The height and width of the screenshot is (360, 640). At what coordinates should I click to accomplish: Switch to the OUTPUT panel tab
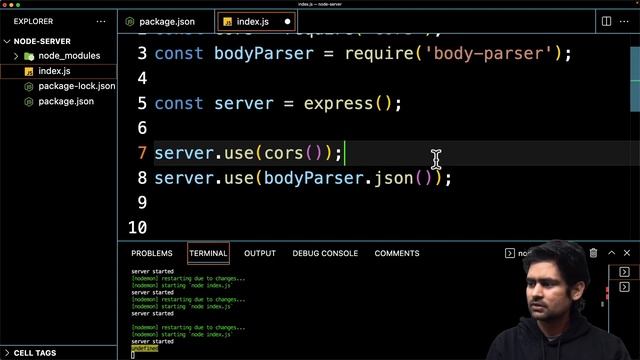[260, 253]
